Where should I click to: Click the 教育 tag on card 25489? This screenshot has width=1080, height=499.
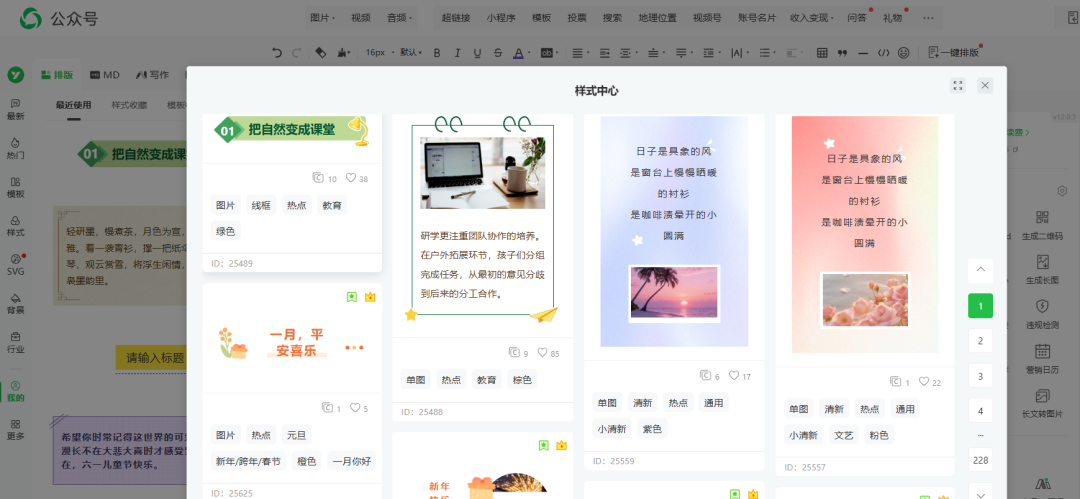coord(332,205)
